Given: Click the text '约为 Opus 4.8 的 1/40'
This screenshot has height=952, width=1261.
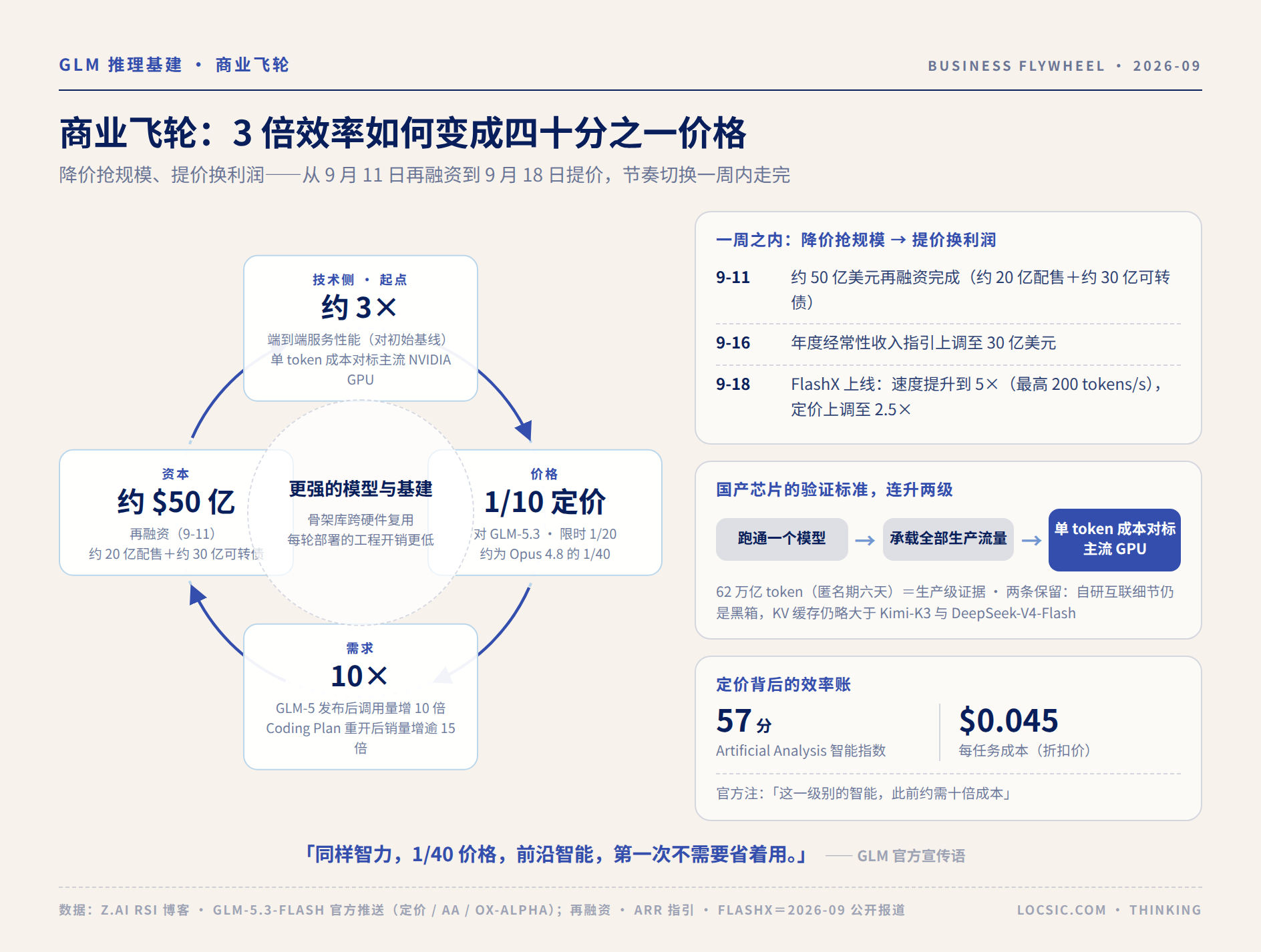Looking at the screenshot, I should click(x=545, y=554).
